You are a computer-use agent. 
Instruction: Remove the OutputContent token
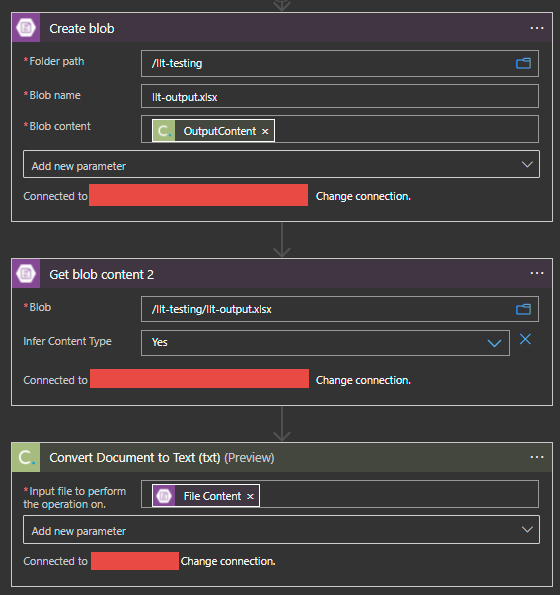pyautogui.click(x=265, y=131)
